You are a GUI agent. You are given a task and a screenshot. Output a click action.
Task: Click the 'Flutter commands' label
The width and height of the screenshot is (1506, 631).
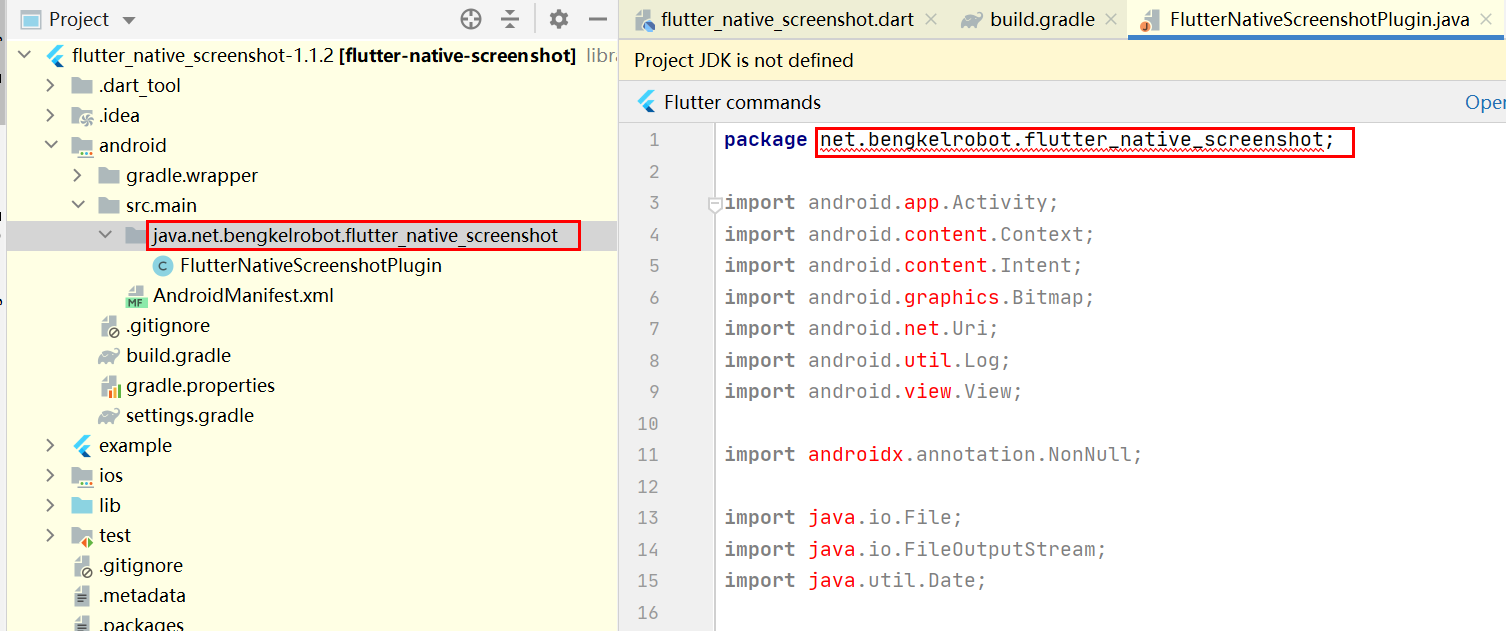(742, 102)
